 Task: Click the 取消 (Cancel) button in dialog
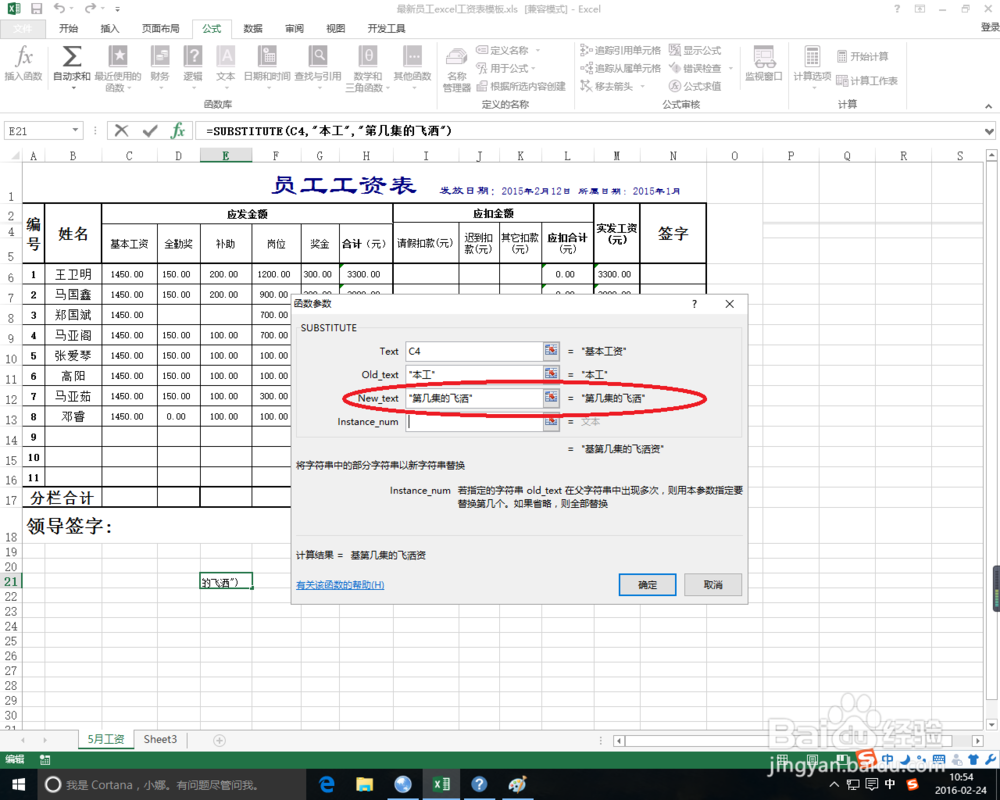click(x=713, y=584)
